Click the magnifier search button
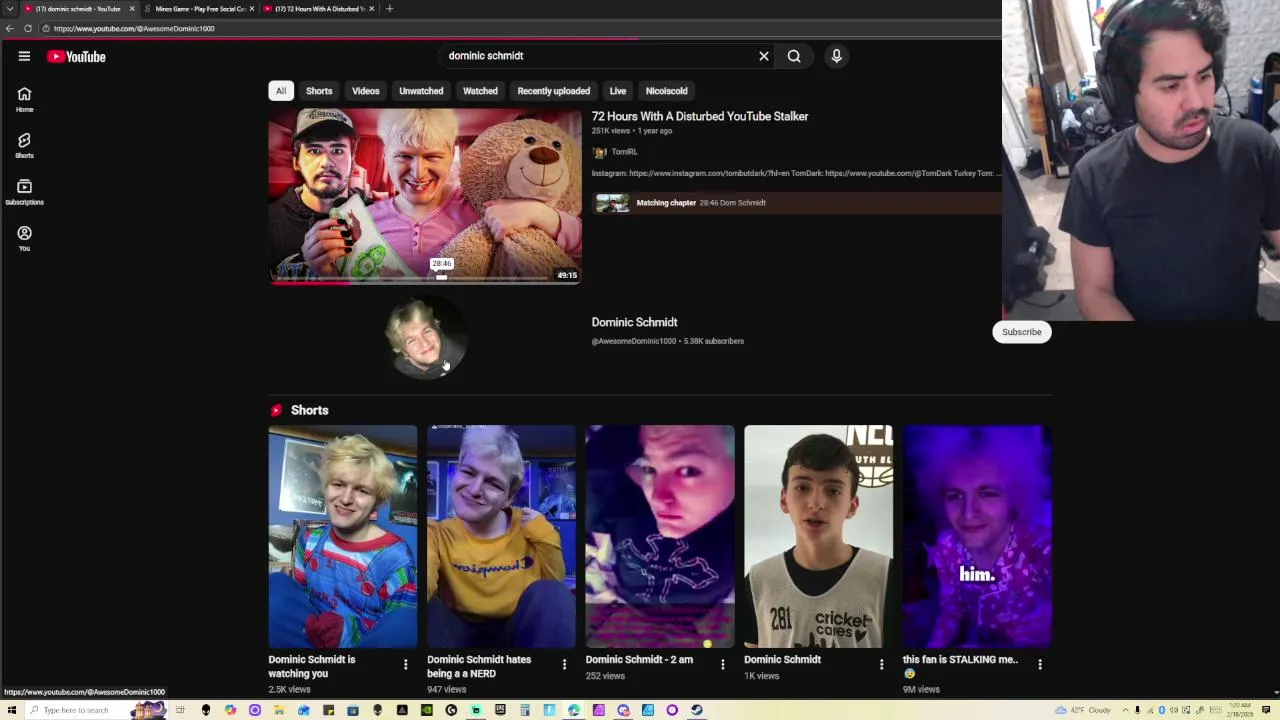Screen dimensions: 1280x720 [794, 56]
